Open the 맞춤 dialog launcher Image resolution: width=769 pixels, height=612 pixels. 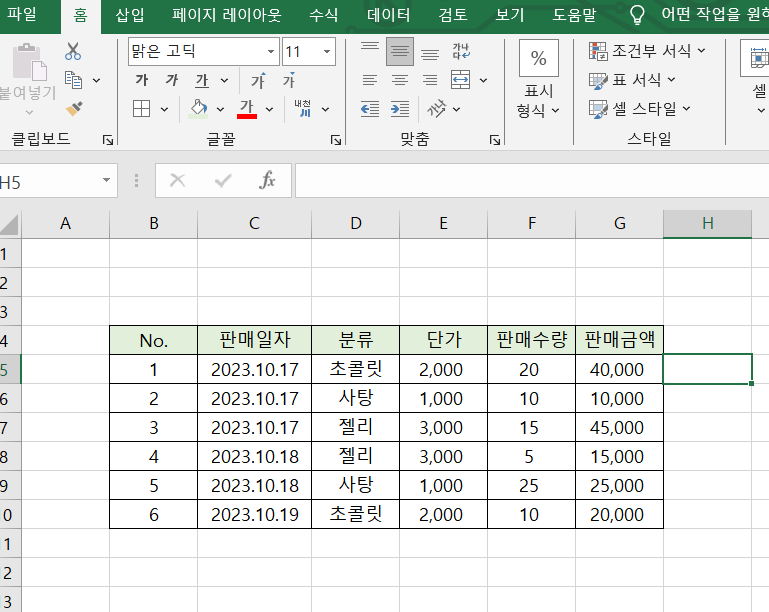click(x=495, y=141)
